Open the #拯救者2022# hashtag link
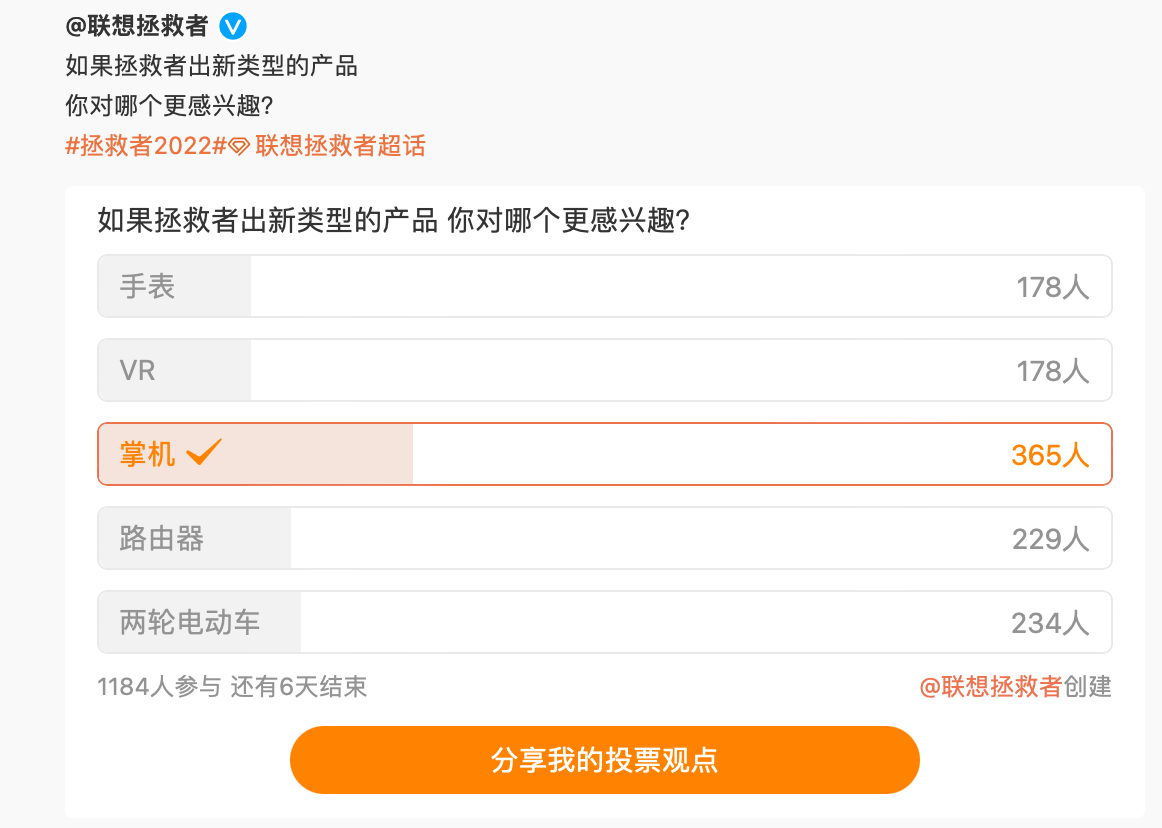This screenshot has height=828, width=1162. [145, 146]
